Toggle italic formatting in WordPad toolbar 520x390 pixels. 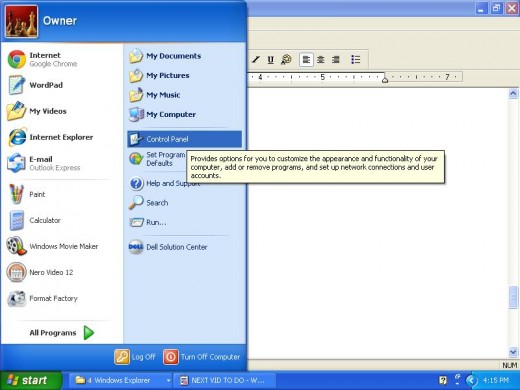point(256,60)
